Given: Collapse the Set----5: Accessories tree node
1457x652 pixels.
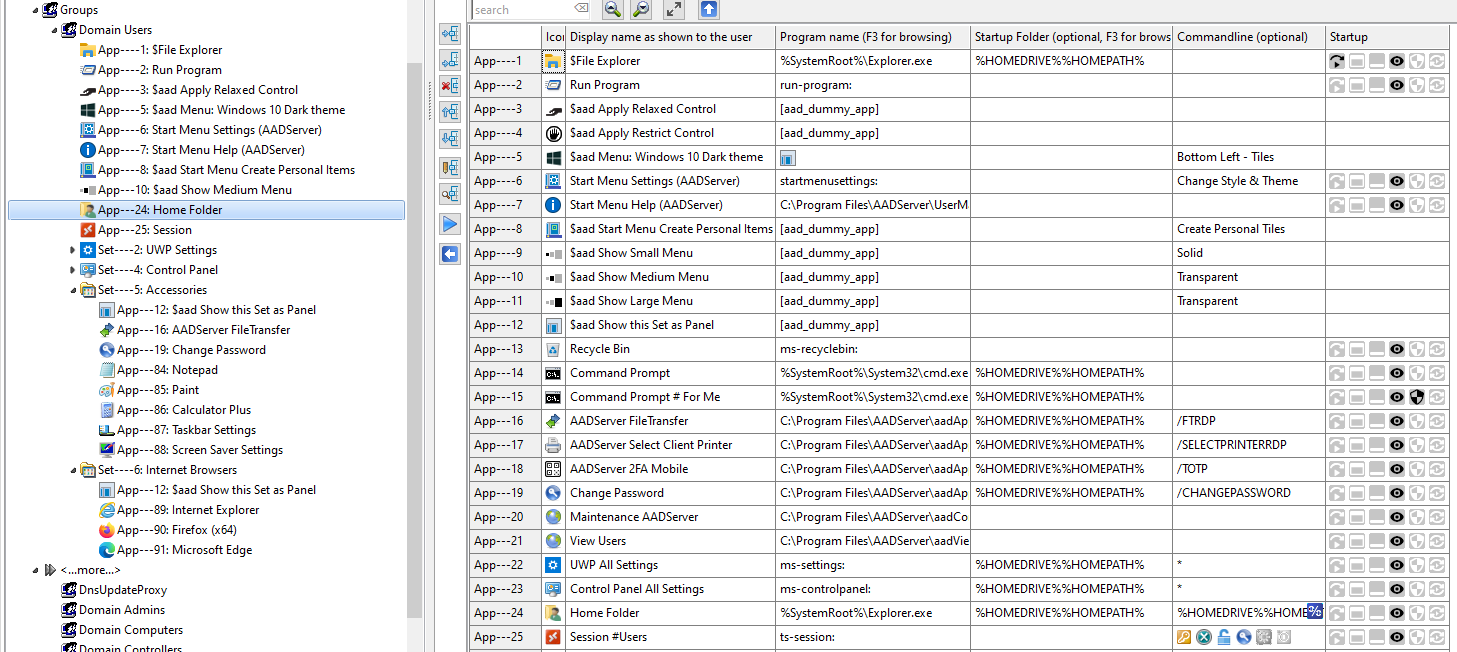Looking at the screenshot, I should pos(72,290).
